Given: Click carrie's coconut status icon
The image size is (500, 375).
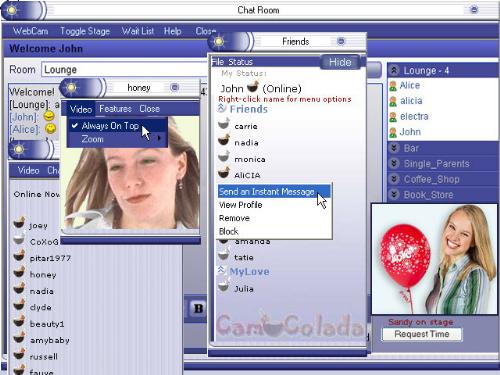Looking at the screenshot, I should pos(224,124).
